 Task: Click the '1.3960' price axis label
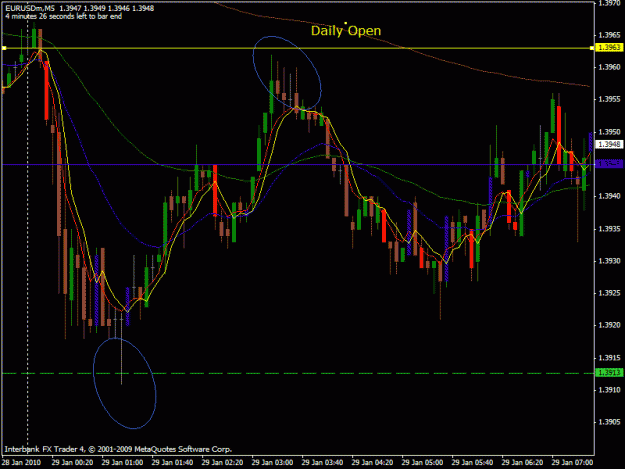610,67
